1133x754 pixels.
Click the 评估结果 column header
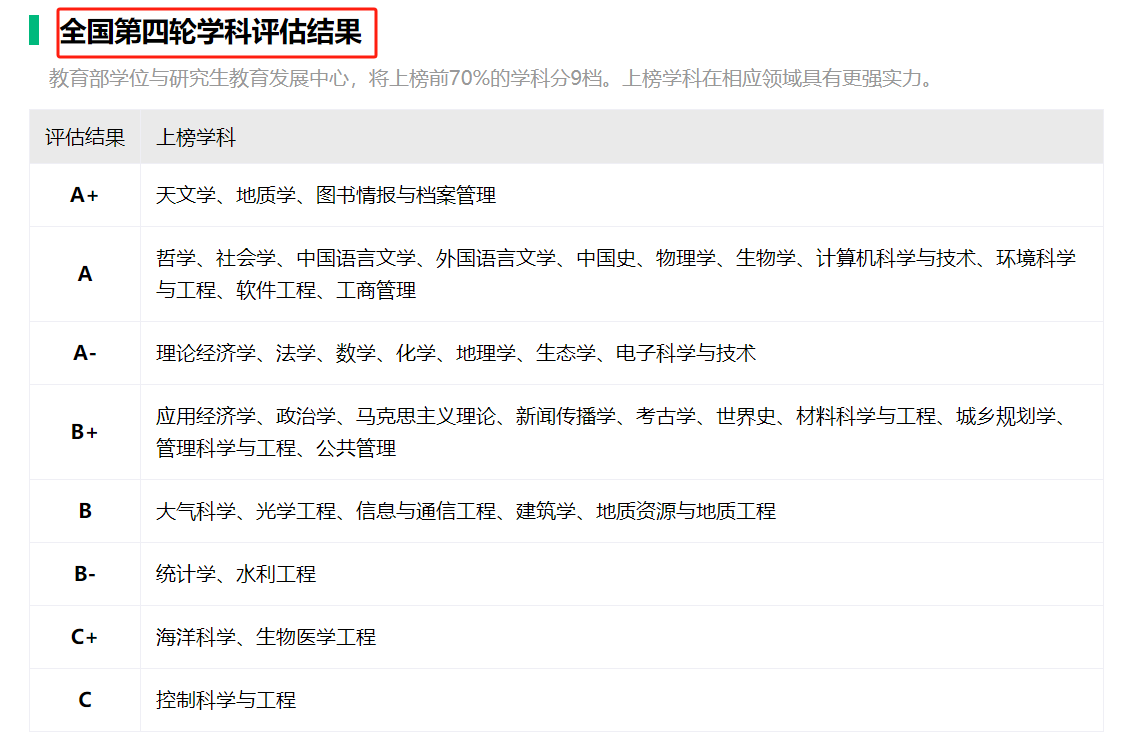85,137
